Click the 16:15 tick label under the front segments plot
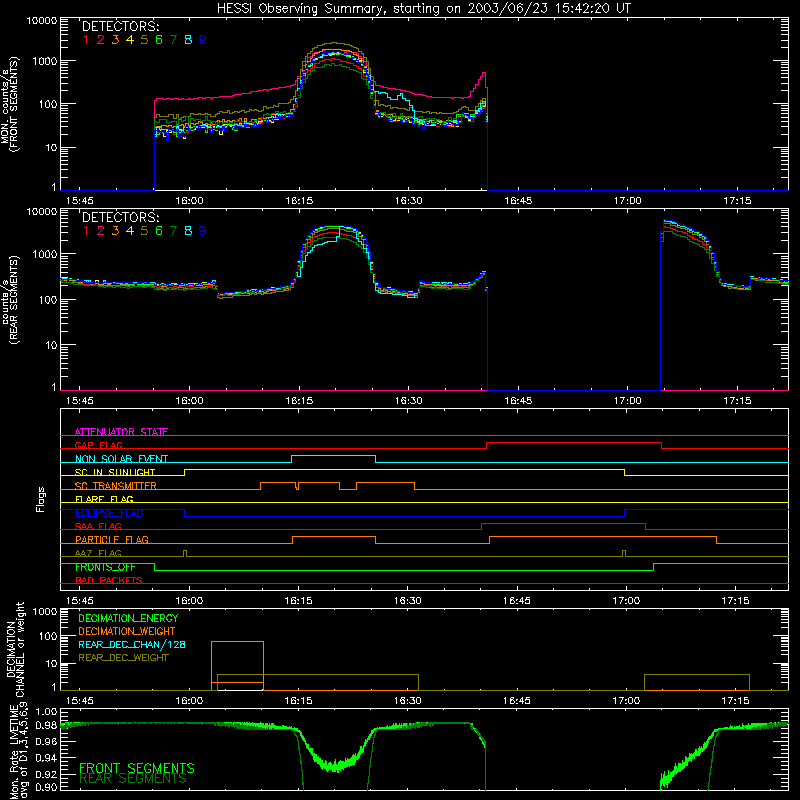Screen dimensions: 800x800 (x=299, y=201)
